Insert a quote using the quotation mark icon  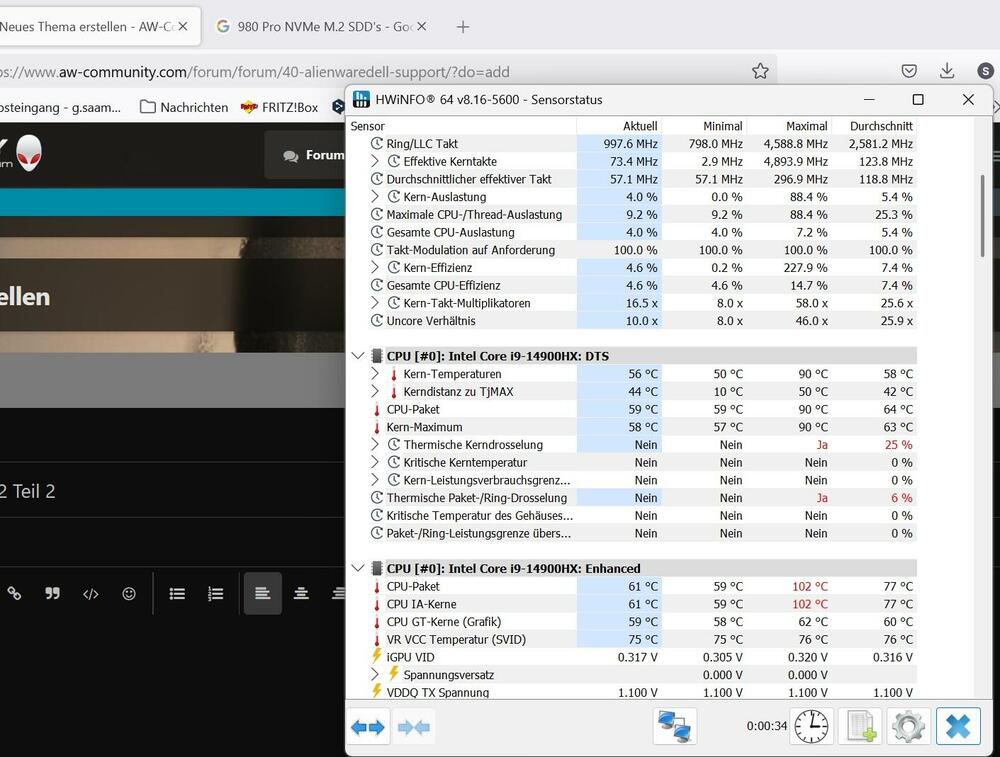[x=53, y=594]
